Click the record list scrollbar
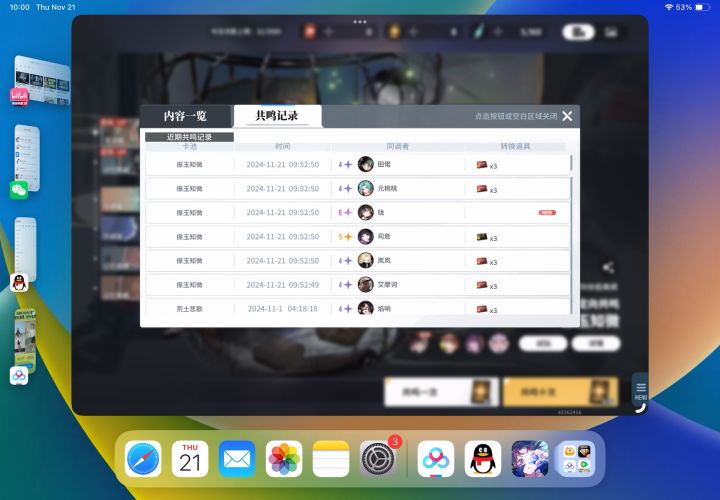 point(571,234)
